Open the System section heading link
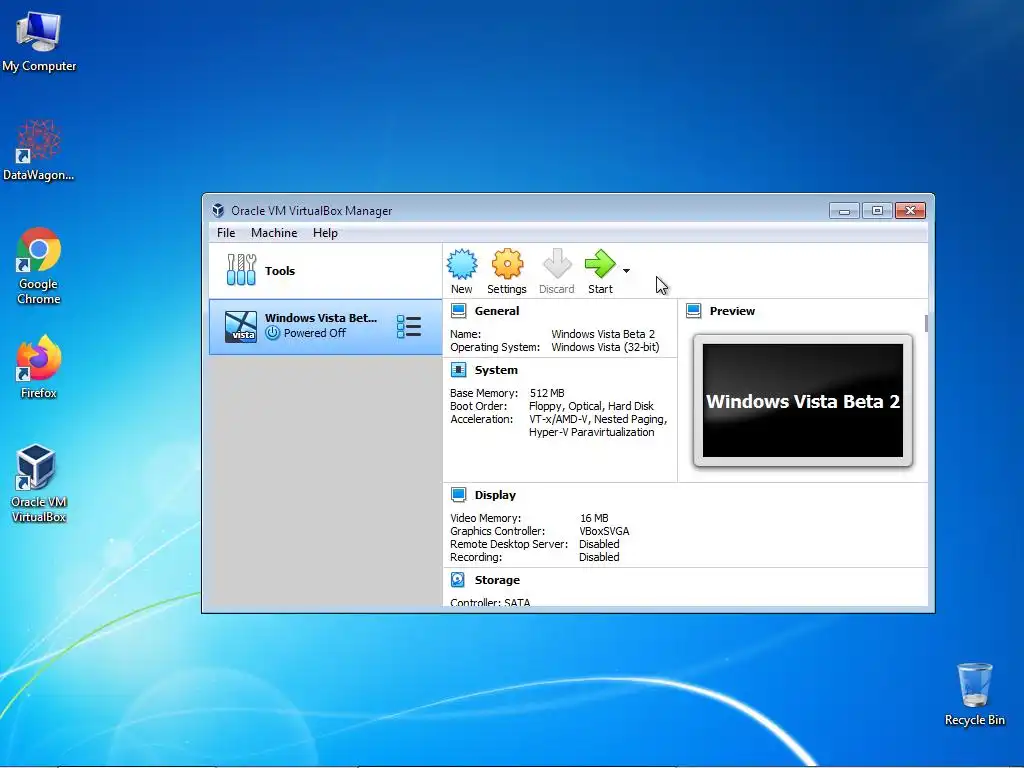This screenshot has height=768, width=1024. click(x=496, y=370)
